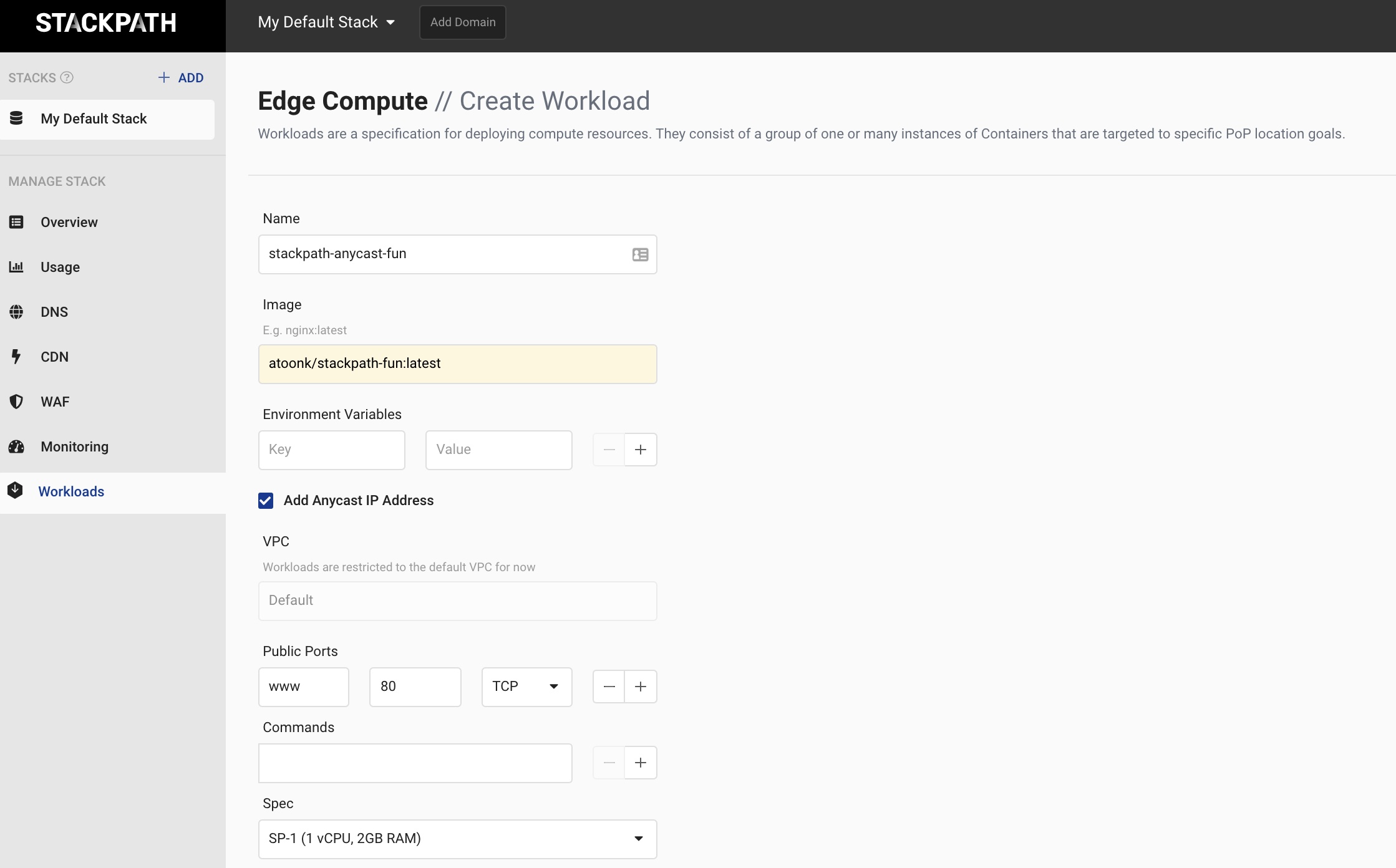Expand the My Default Stack top dropdown

(x=326, y=22)
